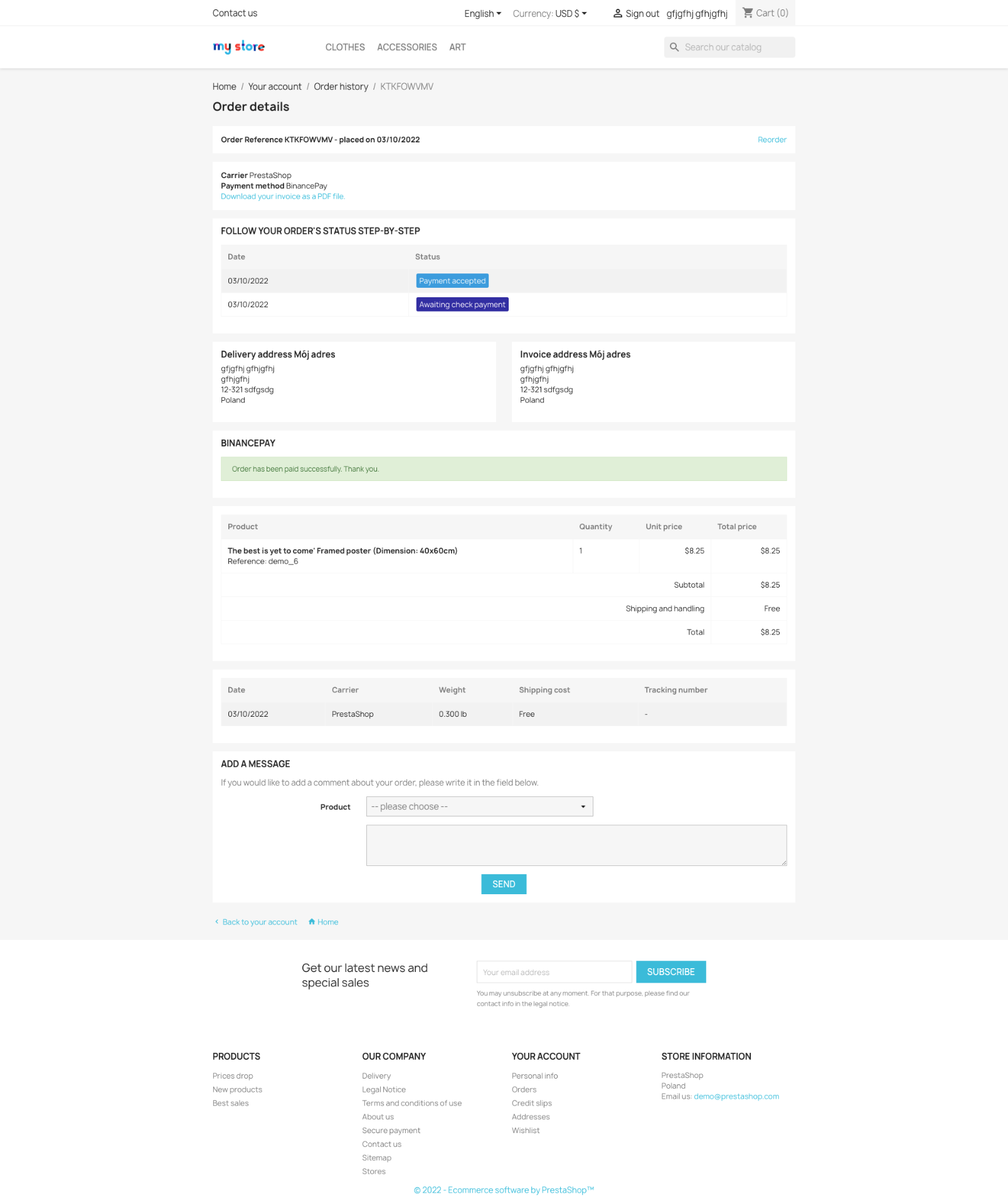Open About us footer link

click(x=378, y=1117)
